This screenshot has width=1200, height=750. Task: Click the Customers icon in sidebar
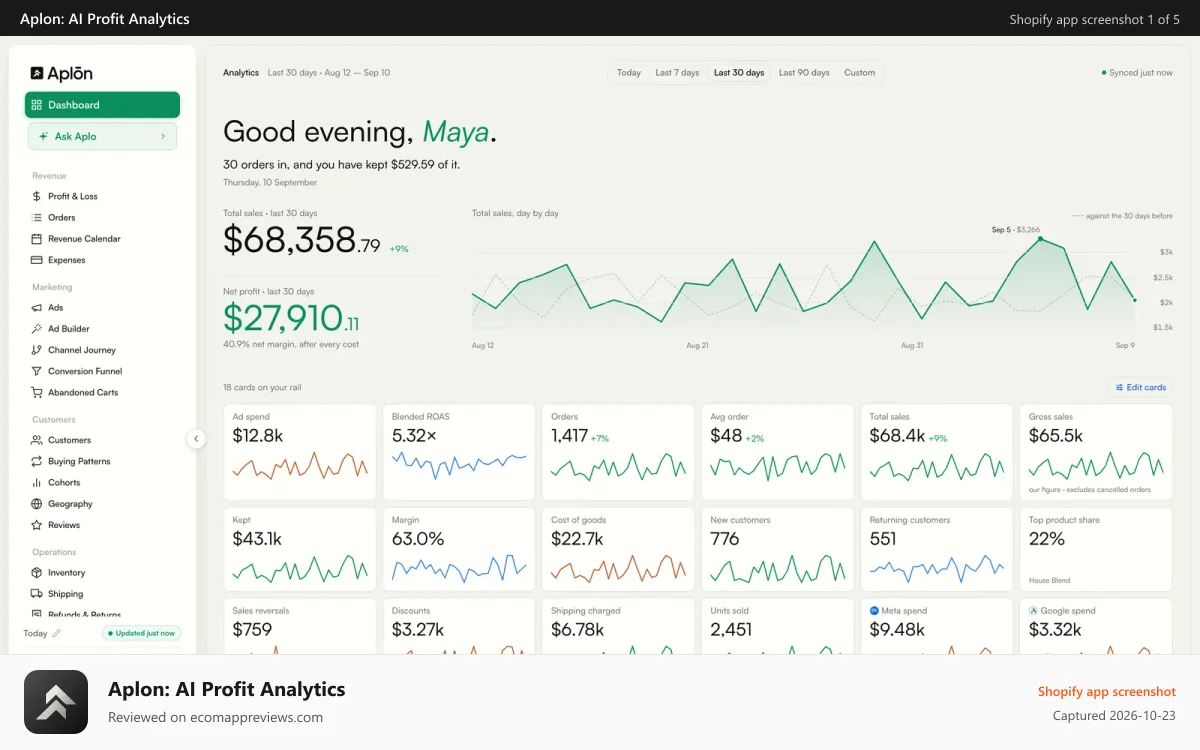(x=37, y=440)
